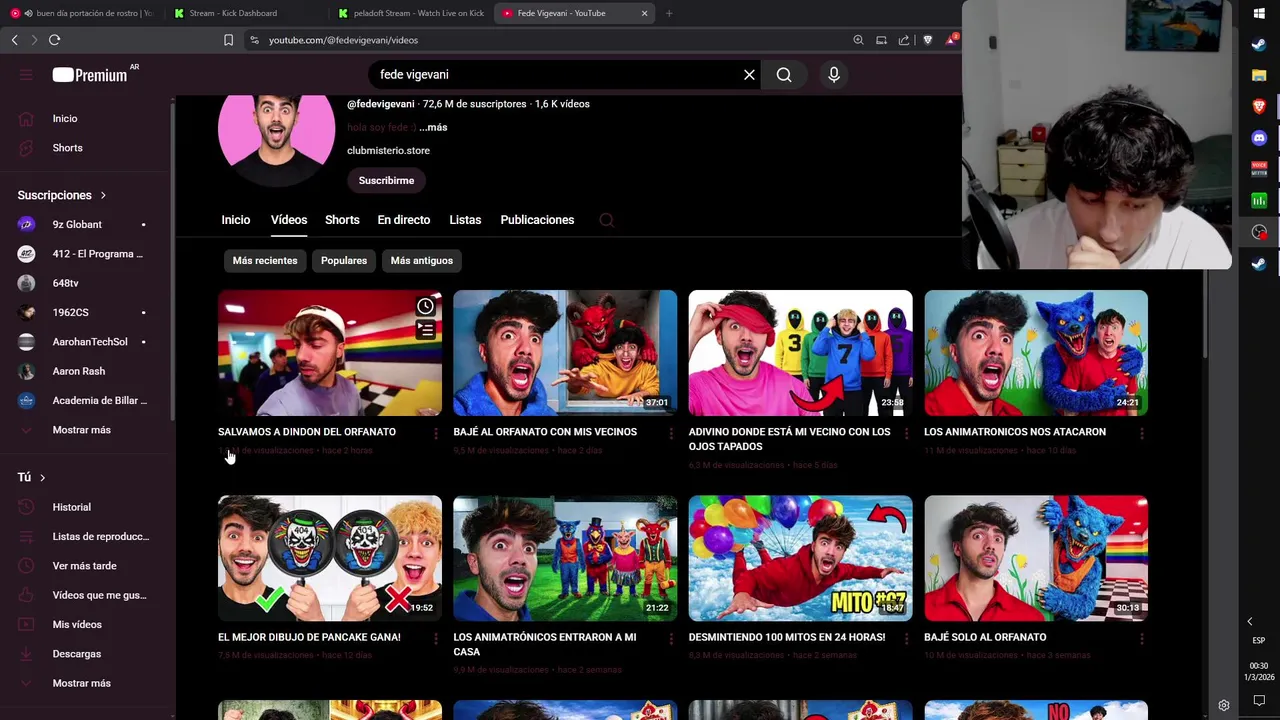The width and height of the screenshot is (1280, 720).
Task: Clear the search box with the X
Action: [x=749, y=75]
